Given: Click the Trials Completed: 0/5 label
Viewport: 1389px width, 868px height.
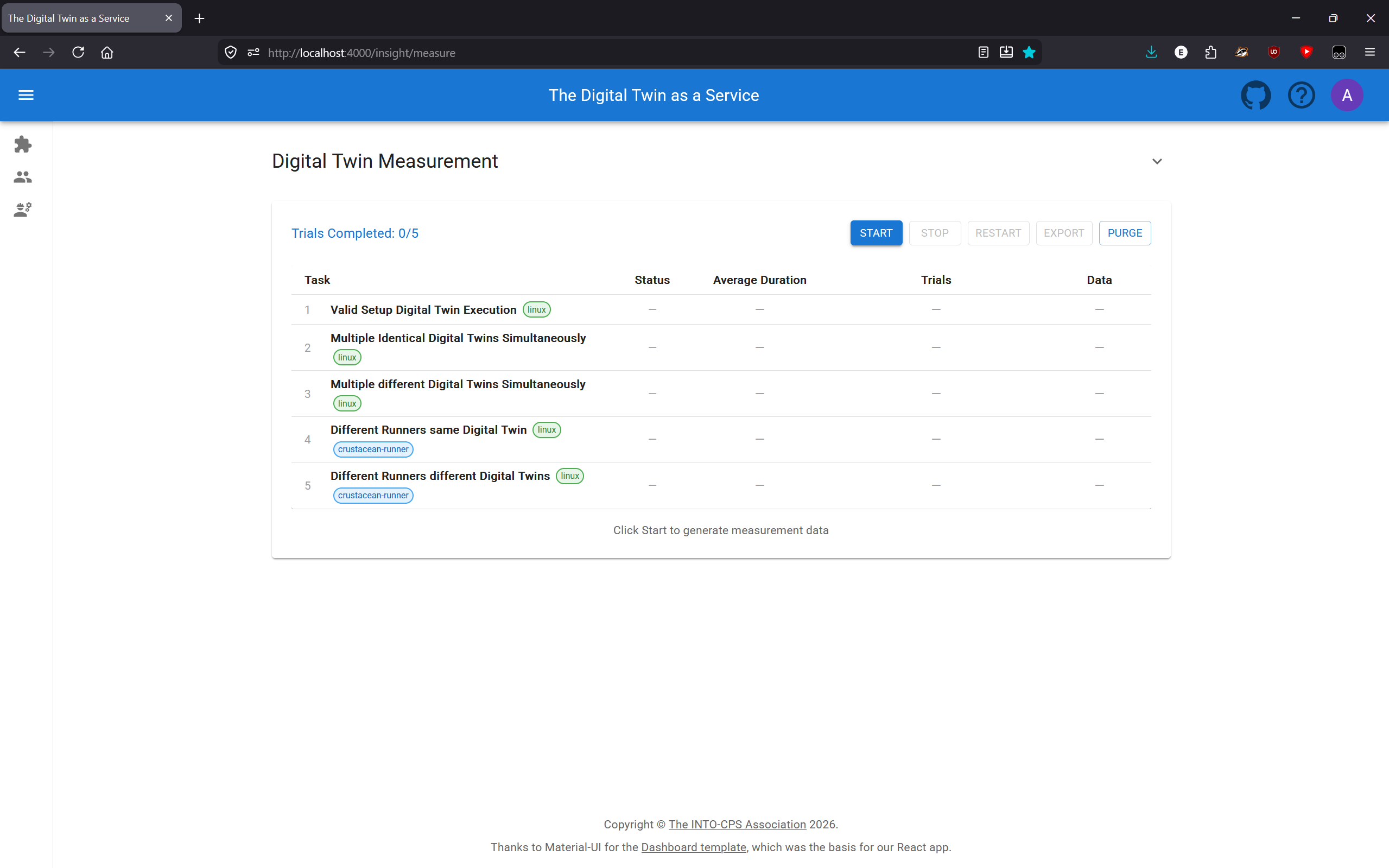Looking at the screenshot, I should (x=354, y=233).
